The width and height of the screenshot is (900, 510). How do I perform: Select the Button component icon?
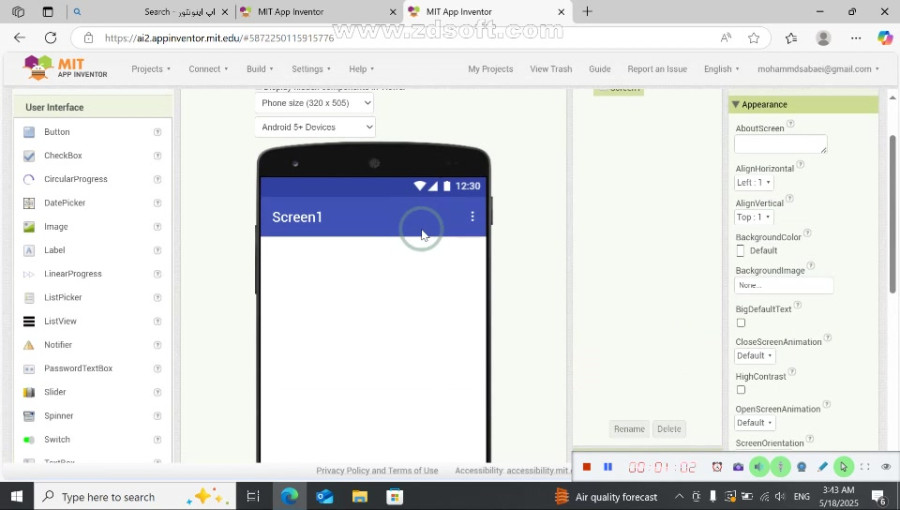(29, 132)
